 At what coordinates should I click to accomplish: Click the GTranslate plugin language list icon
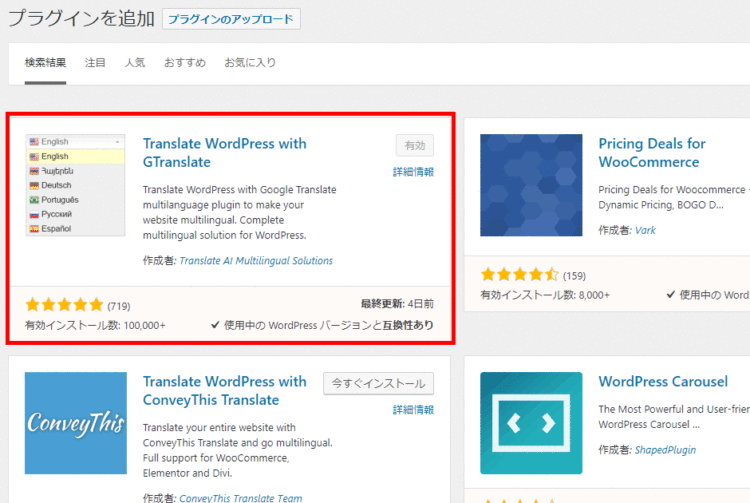[x=75, y=185]
